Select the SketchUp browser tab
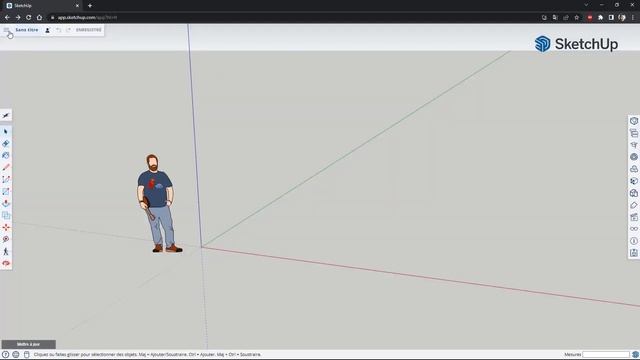 tap(42, 6)
